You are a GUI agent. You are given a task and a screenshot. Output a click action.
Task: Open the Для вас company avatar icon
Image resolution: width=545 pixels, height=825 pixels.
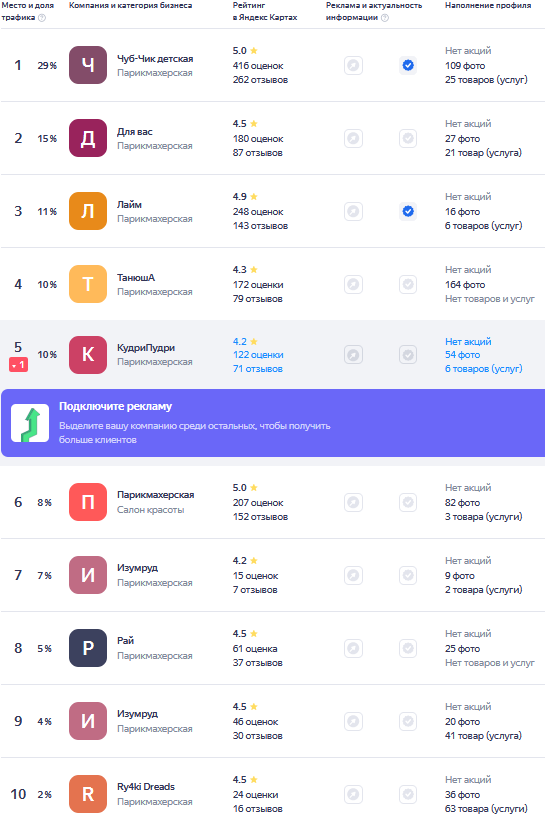point(88,138)
